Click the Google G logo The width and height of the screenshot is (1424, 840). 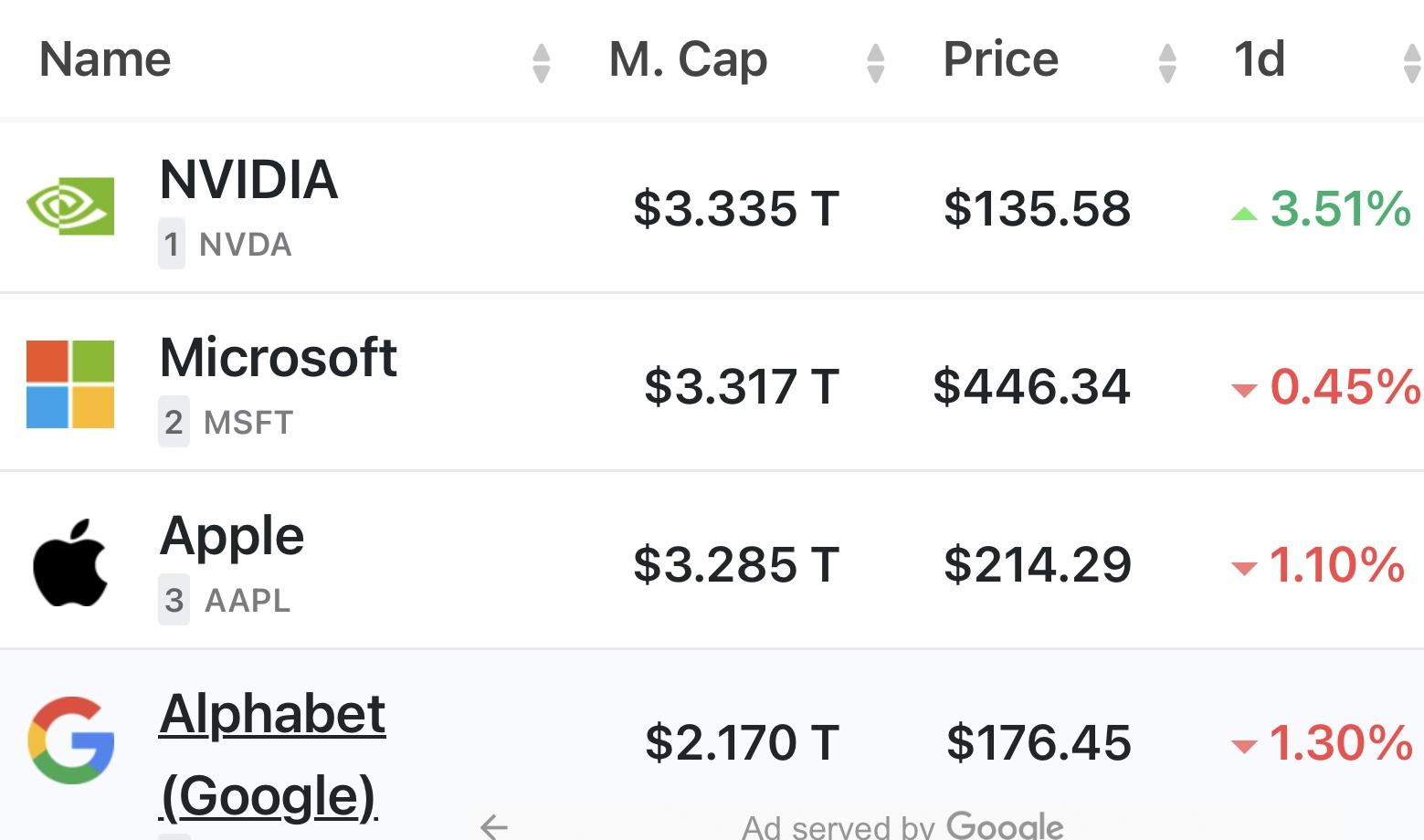point(70,740)
